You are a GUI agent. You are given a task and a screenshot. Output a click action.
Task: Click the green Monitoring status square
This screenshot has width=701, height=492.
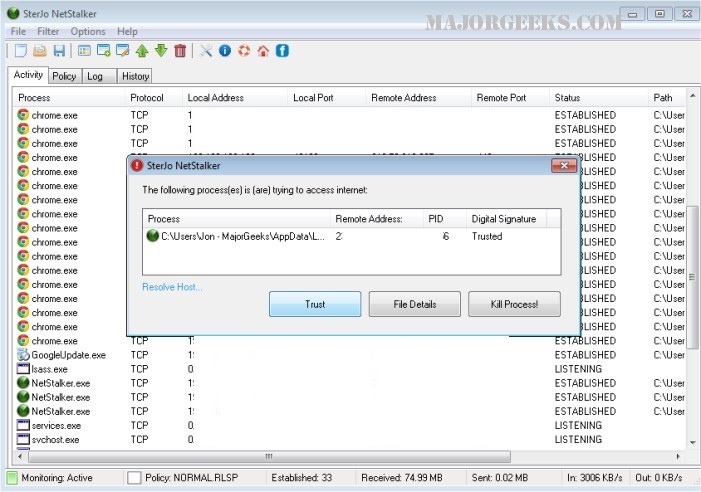tap(13, 478)
